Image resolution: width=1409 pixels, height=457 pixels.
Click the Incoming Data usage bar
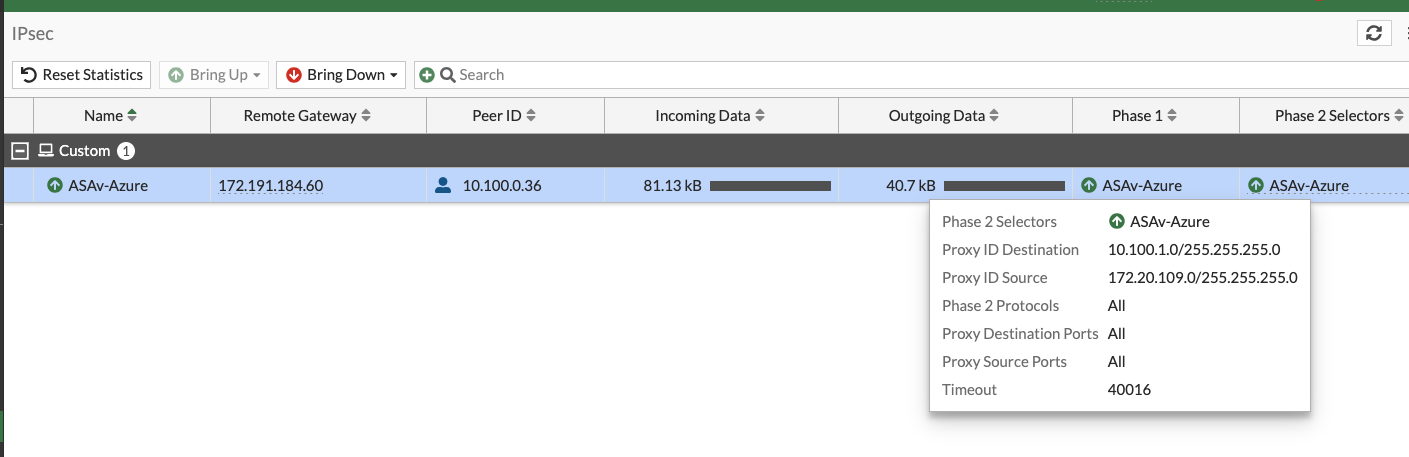pos(770,186)
